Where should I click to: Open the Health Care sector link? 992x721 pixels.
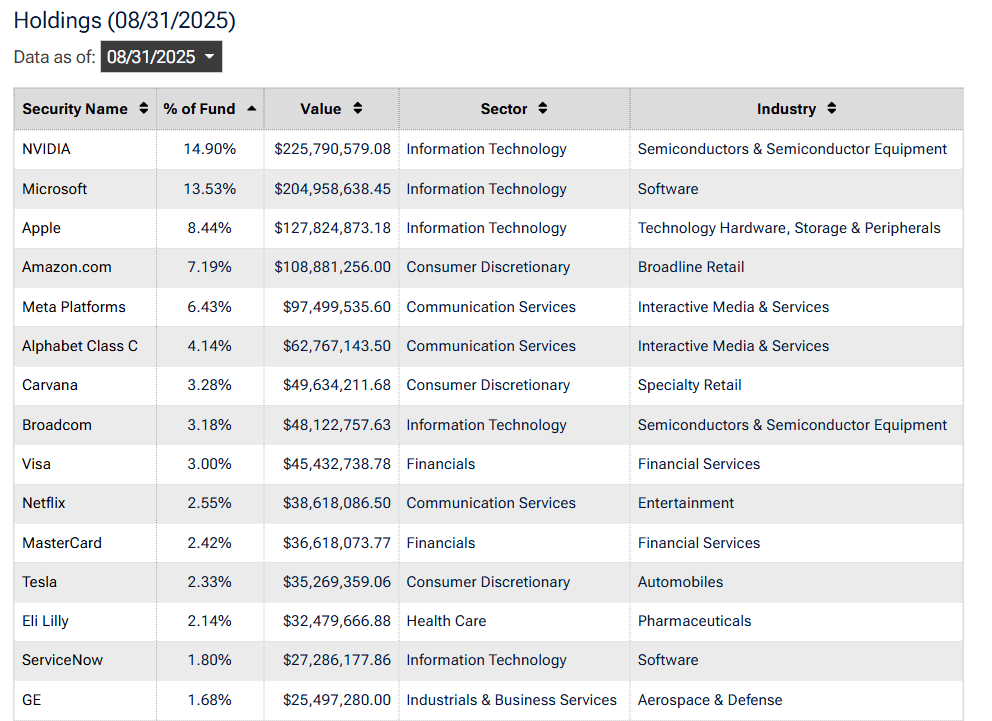pyautogui.click(x=446, y=621)
